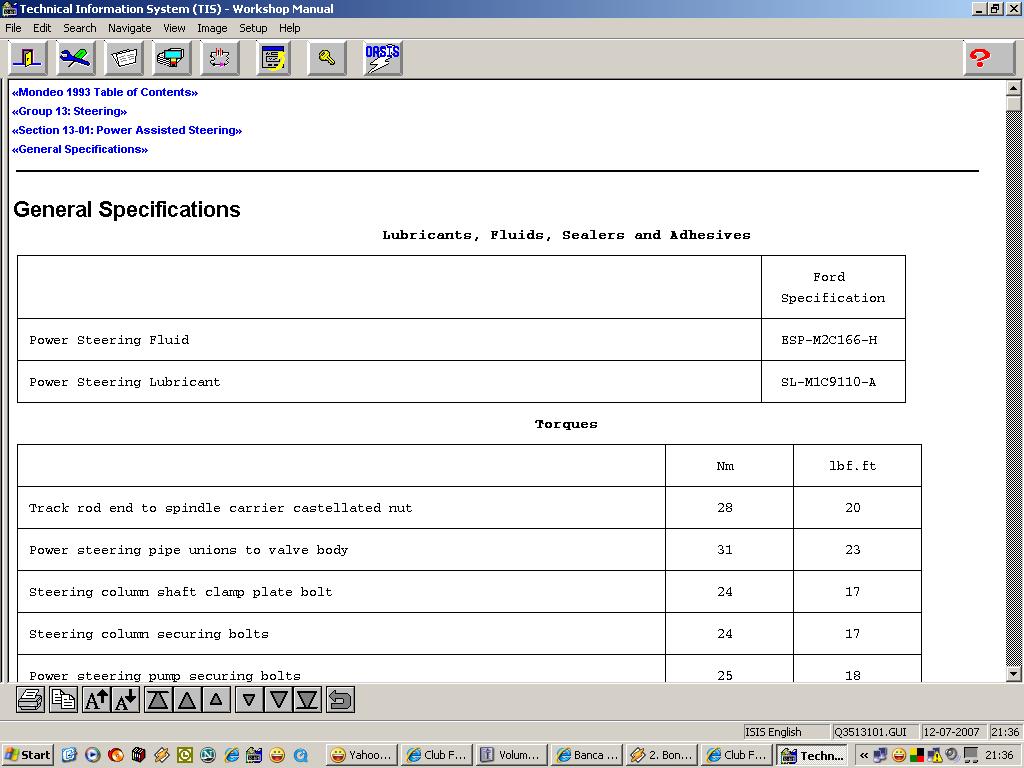This screenshot has height=768, width=1024.
Task: Open help with the red question mark
Action: point(989,58)
